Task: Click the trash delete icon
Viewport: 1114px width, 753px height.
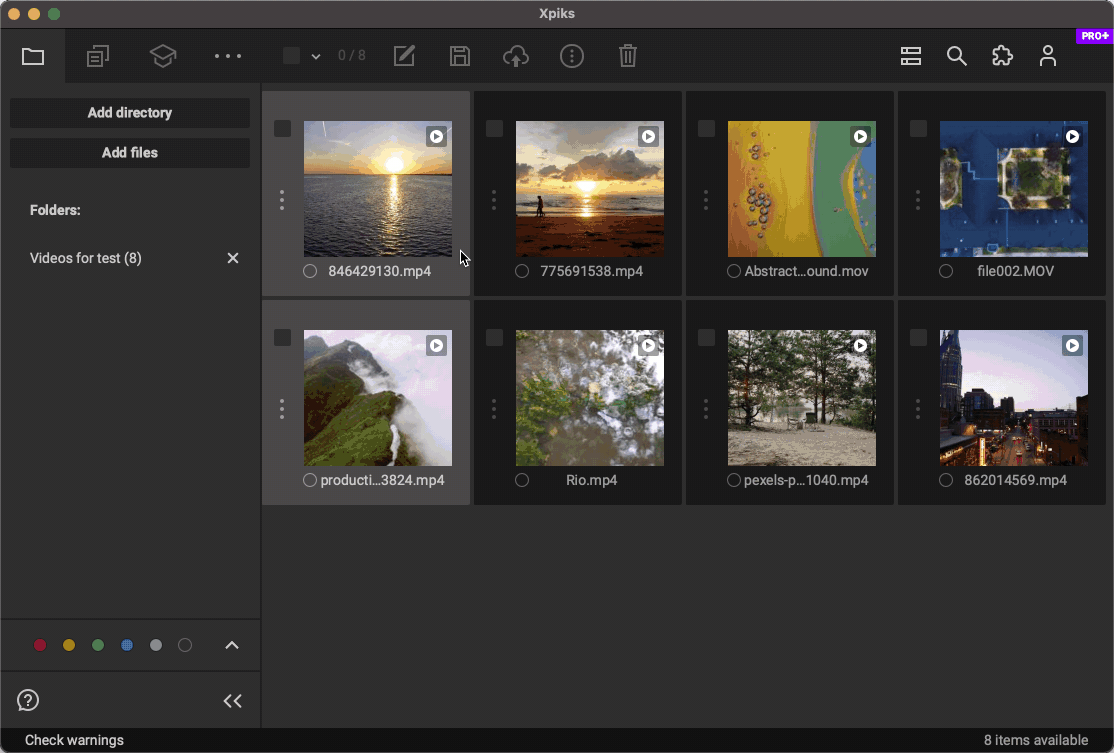Action: point(628,56)
